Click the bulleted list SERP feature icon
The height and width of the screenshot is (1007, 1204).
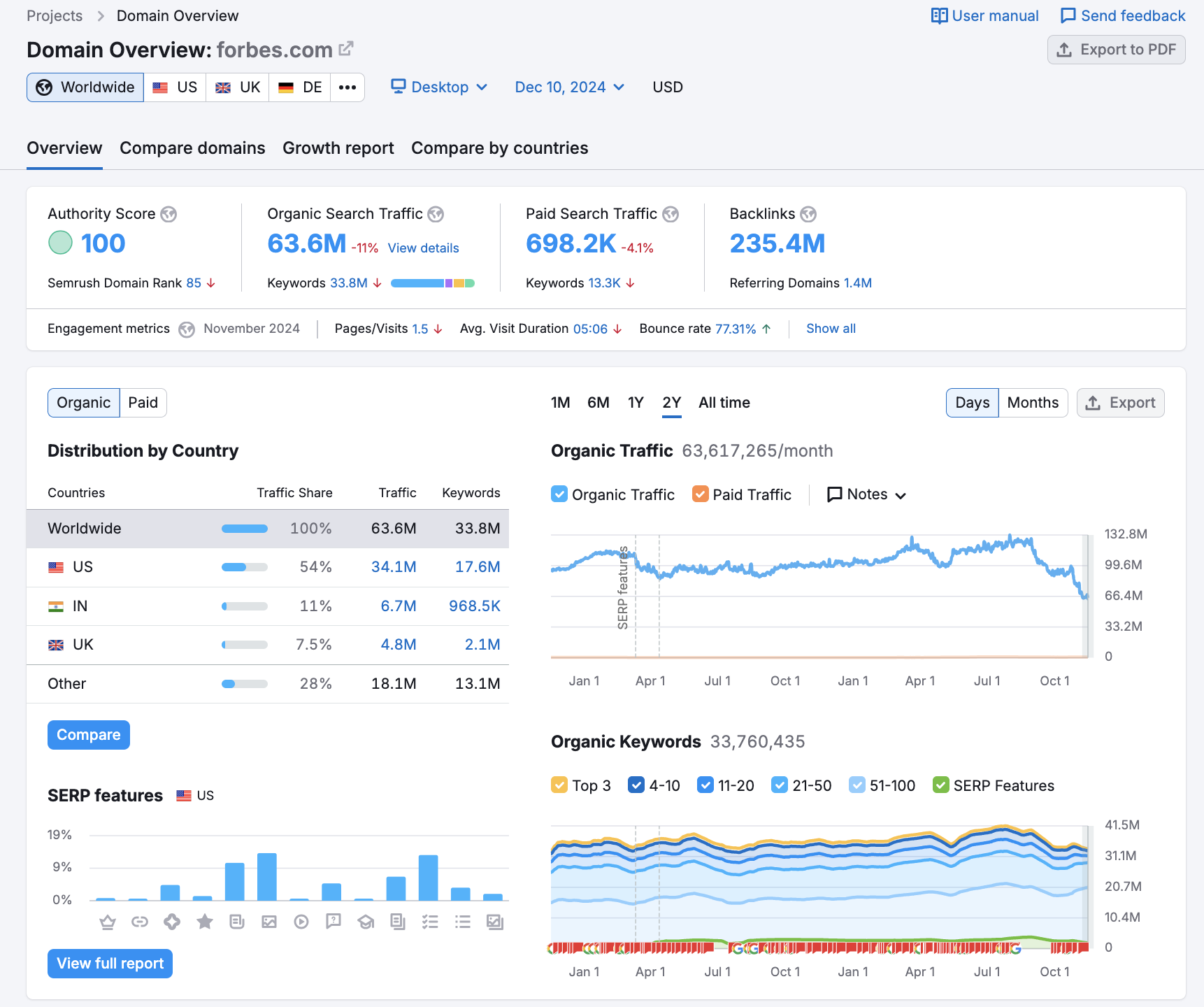click(463, 922)
